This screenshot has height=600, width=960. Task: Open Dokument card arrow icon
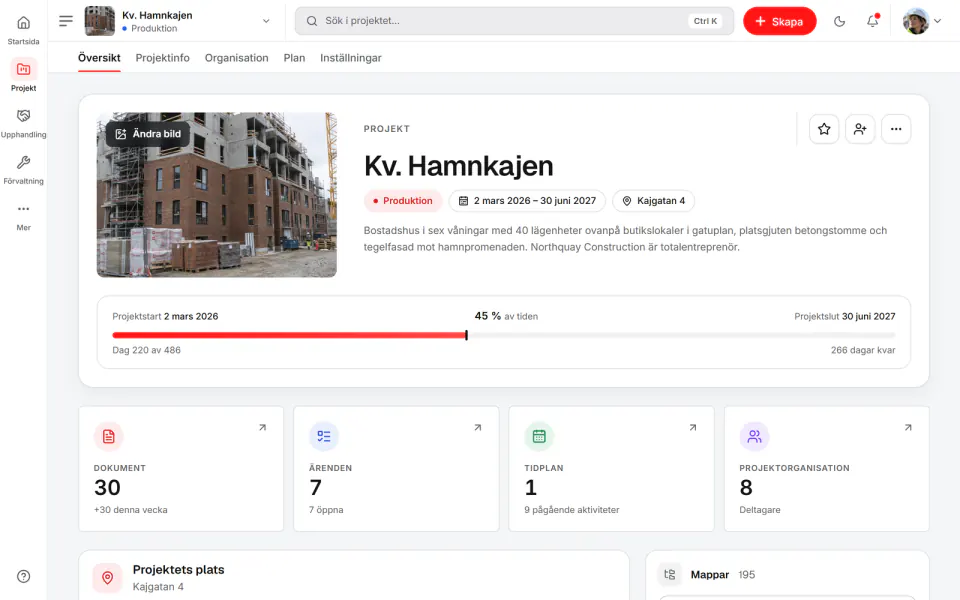[x=262, y=427]
